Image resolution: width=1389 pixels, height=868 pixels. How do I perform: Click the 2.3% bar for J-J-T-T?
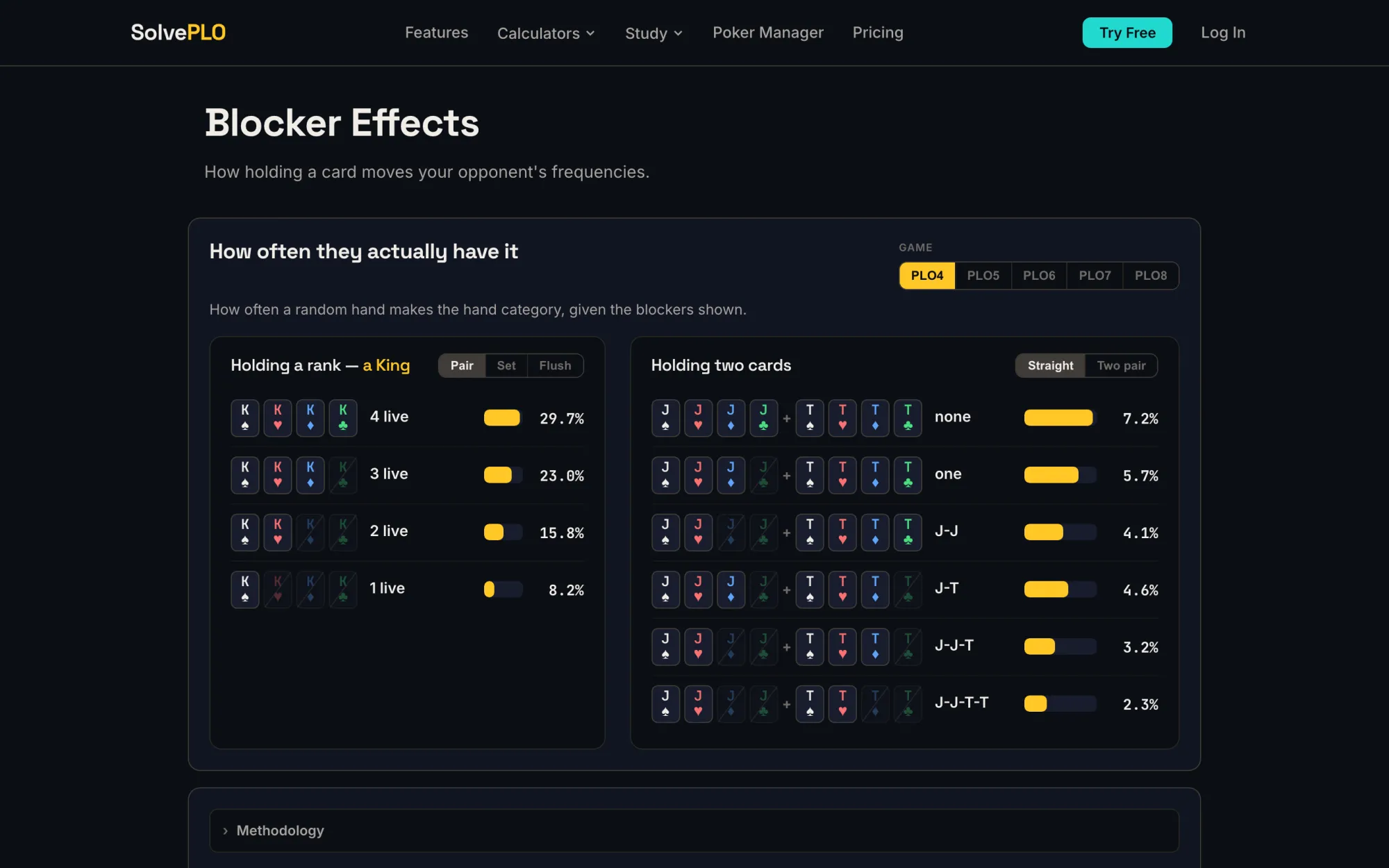point(1060,703)
